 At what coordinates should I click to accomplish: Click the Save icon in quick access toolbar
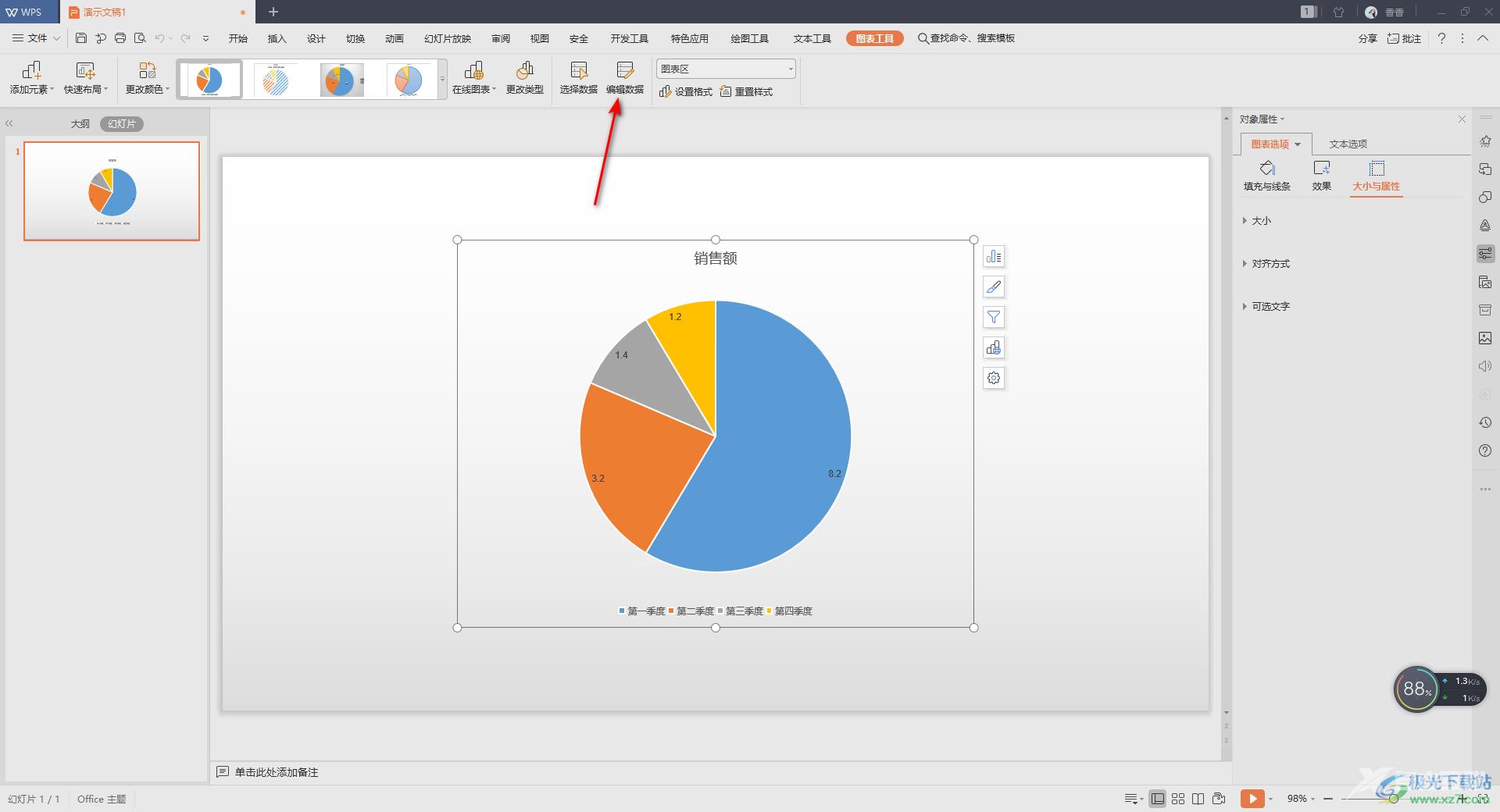pyautogui.click(x=81, y=37)
